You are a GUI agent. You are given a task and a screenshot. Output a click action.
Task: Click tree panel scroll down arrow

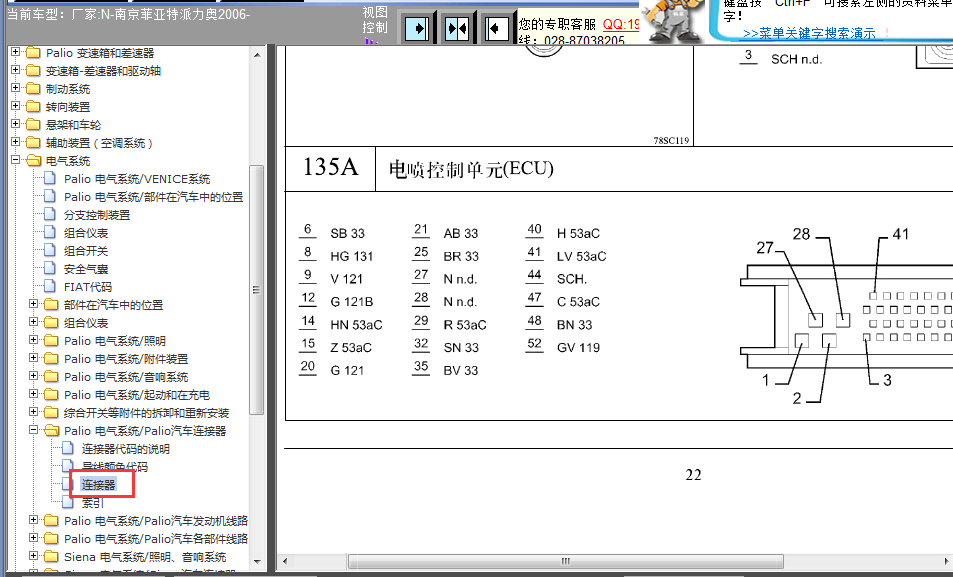click(257, 561)
